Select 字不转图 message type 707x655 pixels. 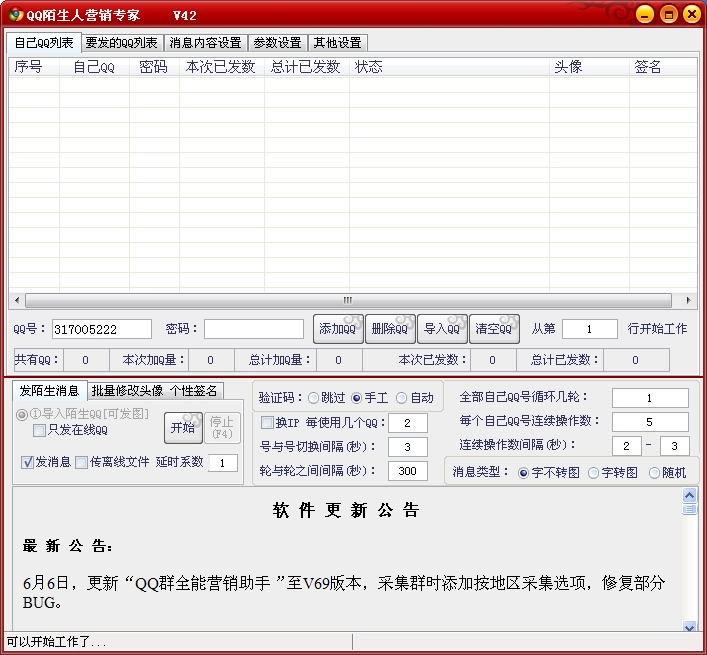click(x=549, y=472)
